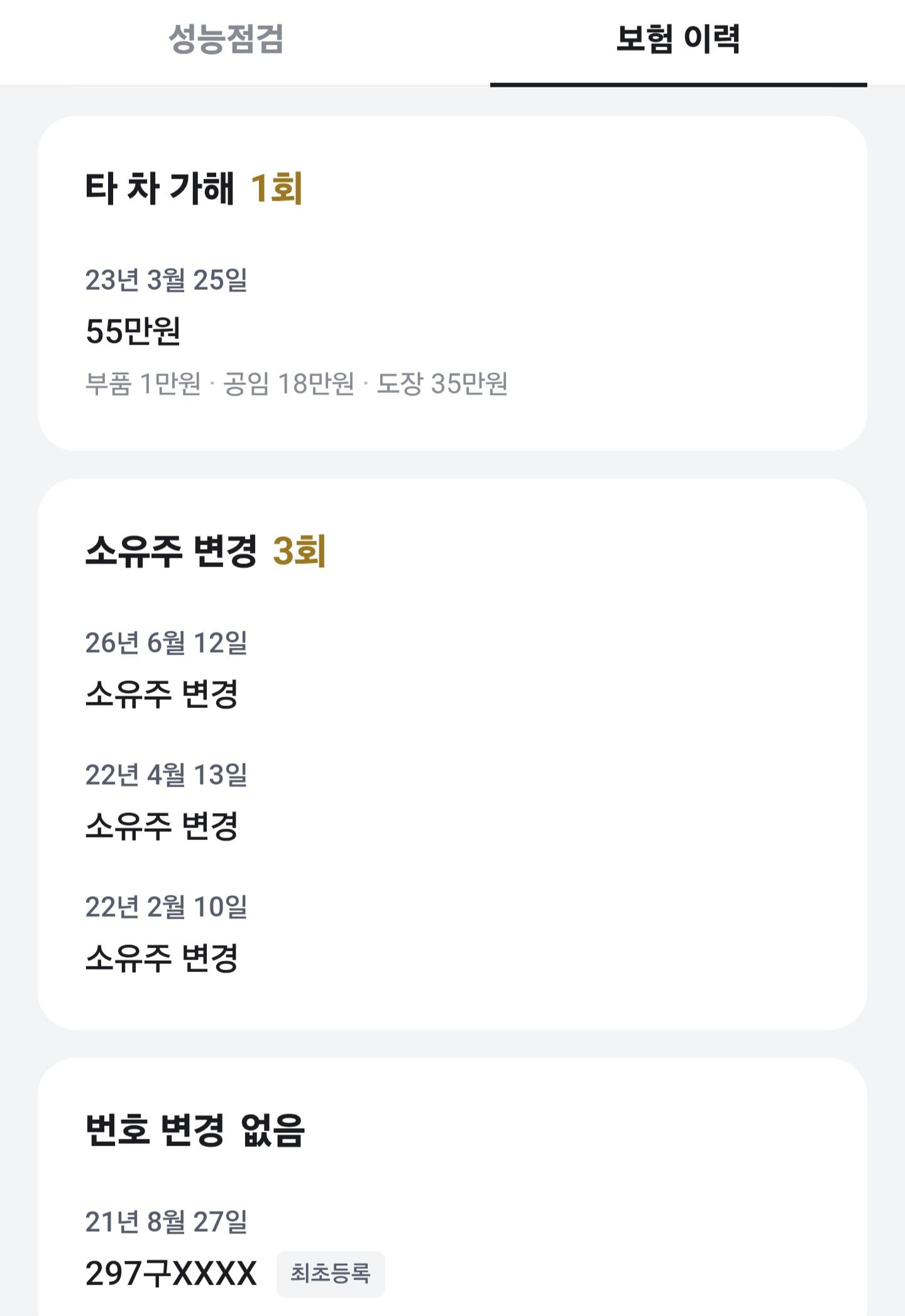
Task: Tap the 공임 18만원 cost detail
Action: (289, 384)
